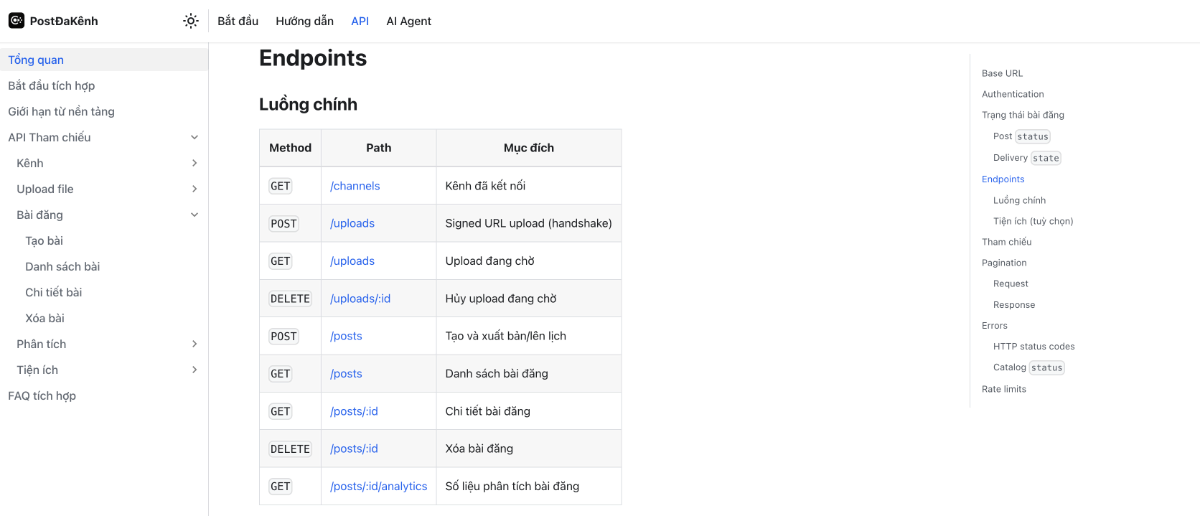The height and width of the screenshot is (516, 1200).
Task: Jump to Delivery state in contents
Action: [x=1027, y=158]
